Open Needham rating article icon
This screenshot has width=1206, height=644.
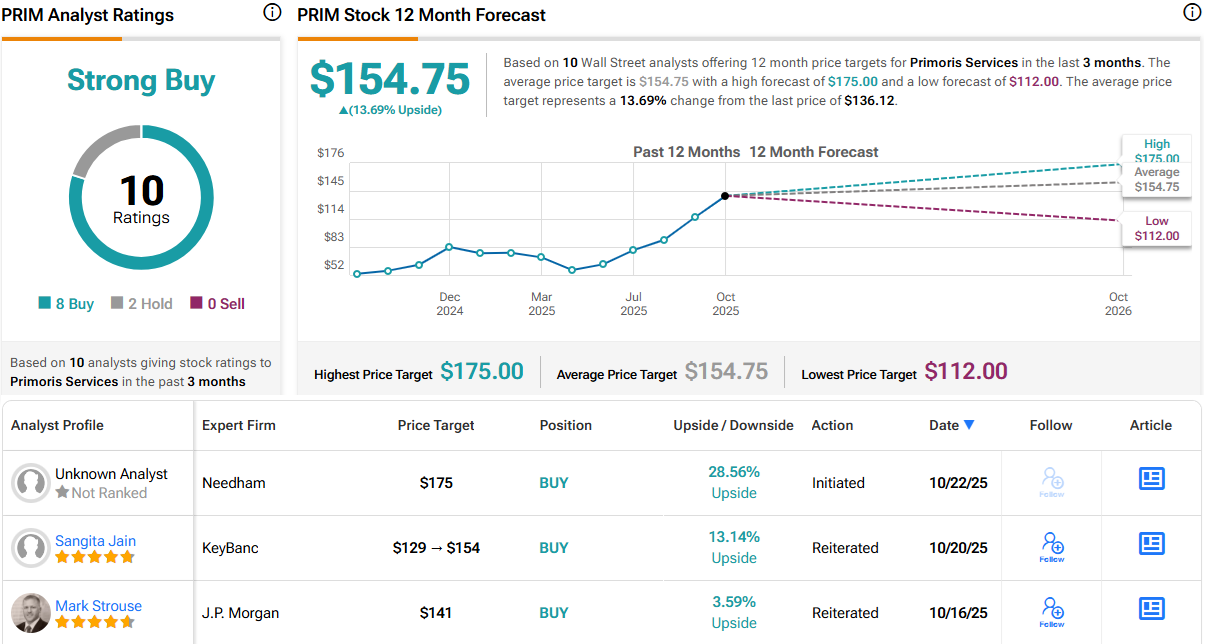pos(1151,479)
